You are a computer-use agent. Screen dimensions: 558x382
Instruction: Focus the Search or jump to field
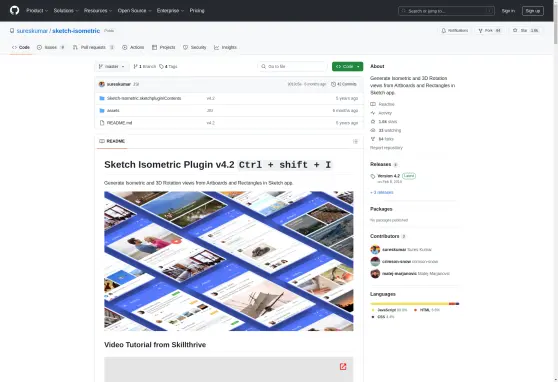tap(446, 11)
